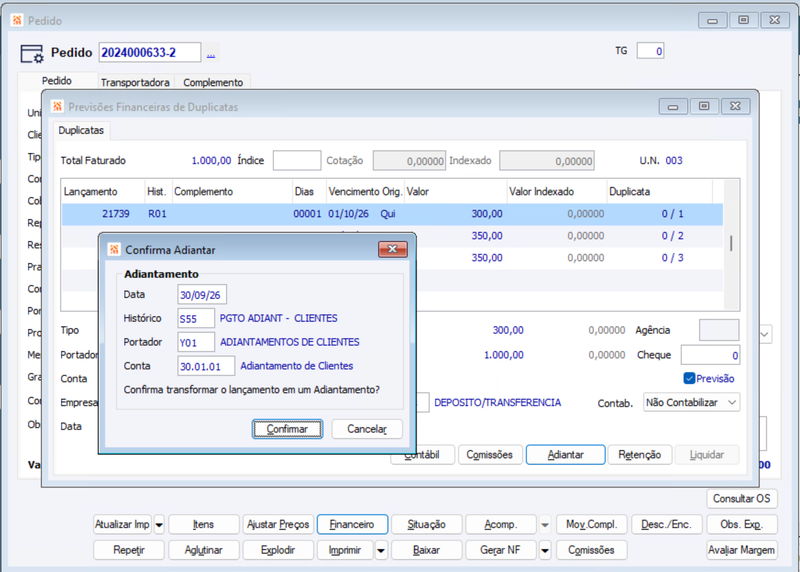
Task: Click the Explodir button
Action: (278, 551)
